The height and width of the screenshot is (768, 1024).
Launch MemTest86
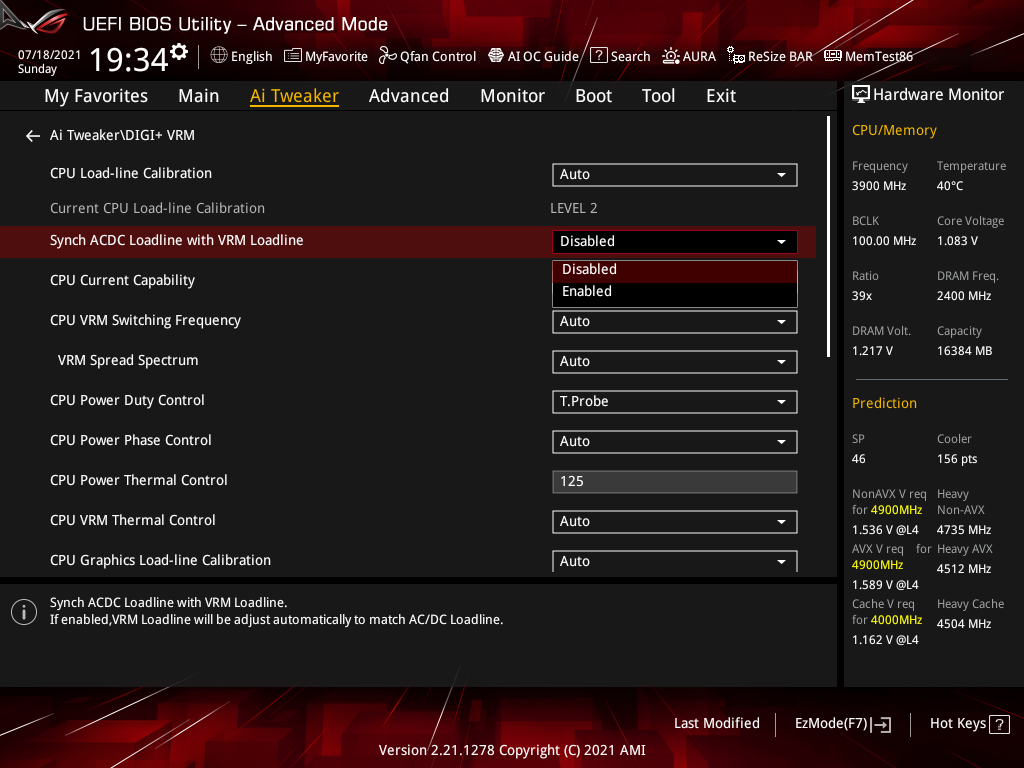point(868,56)
